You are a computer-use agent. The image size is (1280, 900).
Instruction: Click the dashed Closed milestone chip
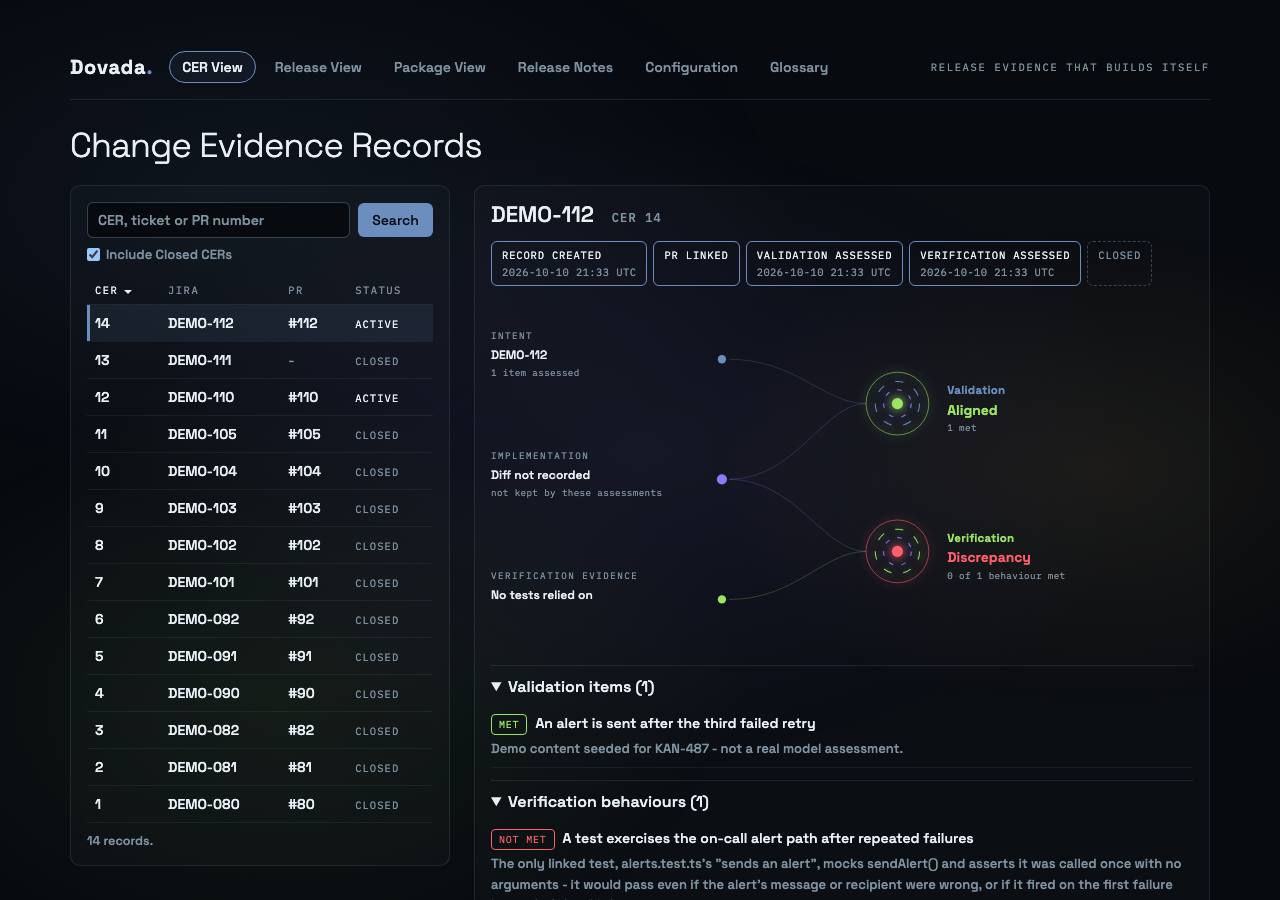[x=1119, y=263]
